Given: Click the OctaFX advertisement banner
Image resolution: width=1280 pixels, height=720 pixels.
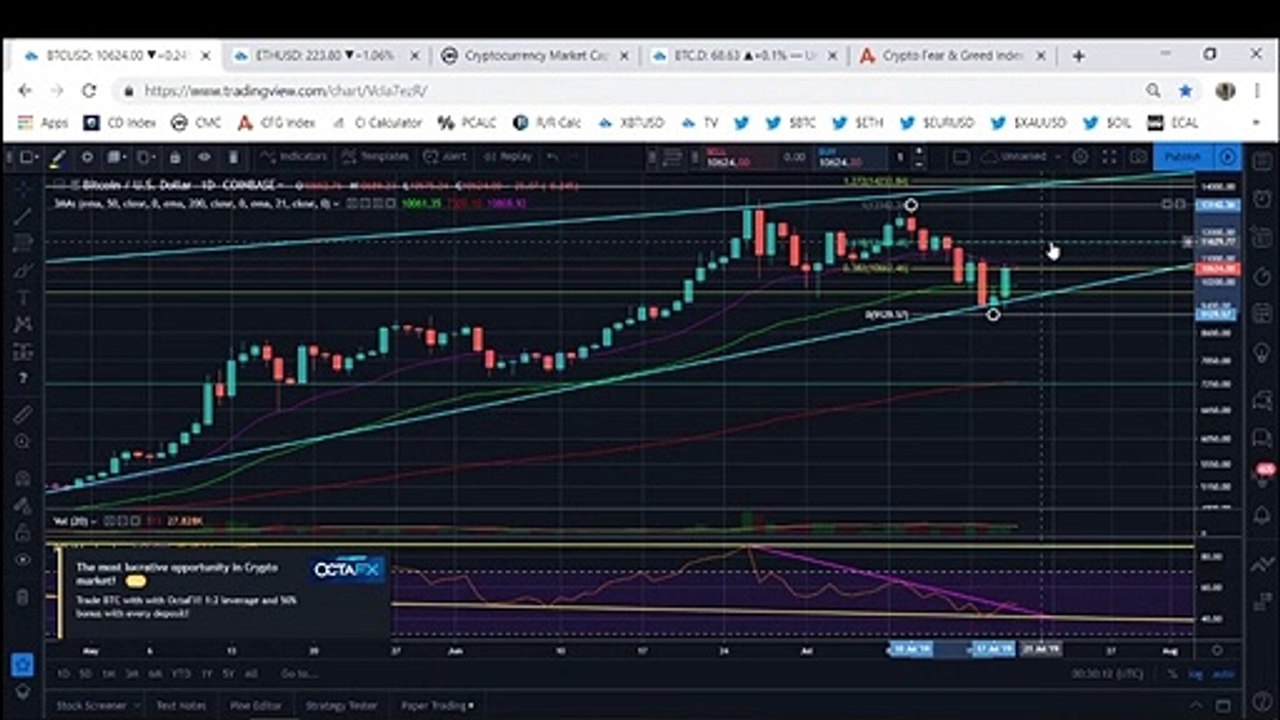Looking at the screenshot, I should pyautogui.click(x=224, y=594).
